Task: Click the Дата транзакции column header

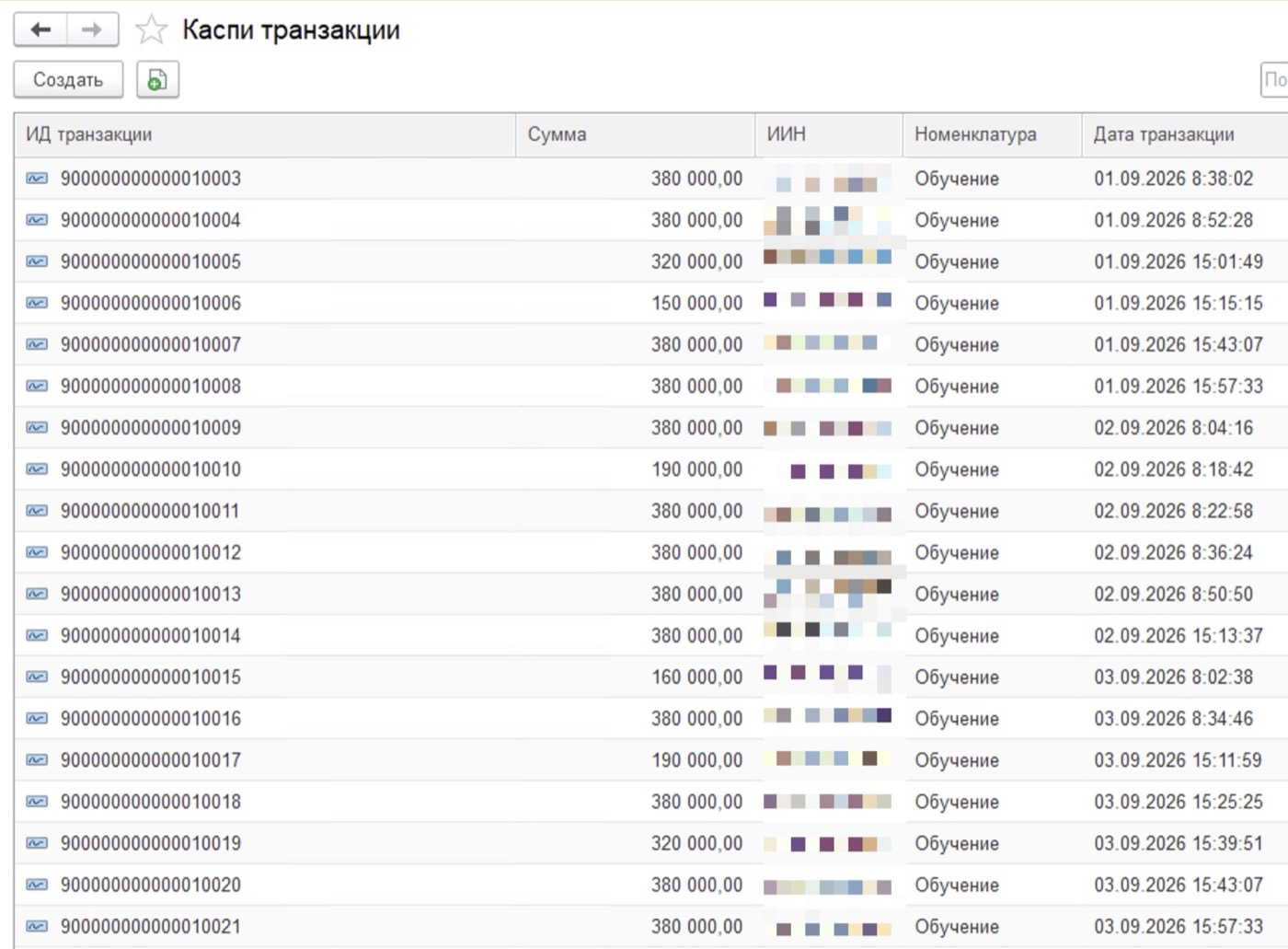Action: 1184,134
